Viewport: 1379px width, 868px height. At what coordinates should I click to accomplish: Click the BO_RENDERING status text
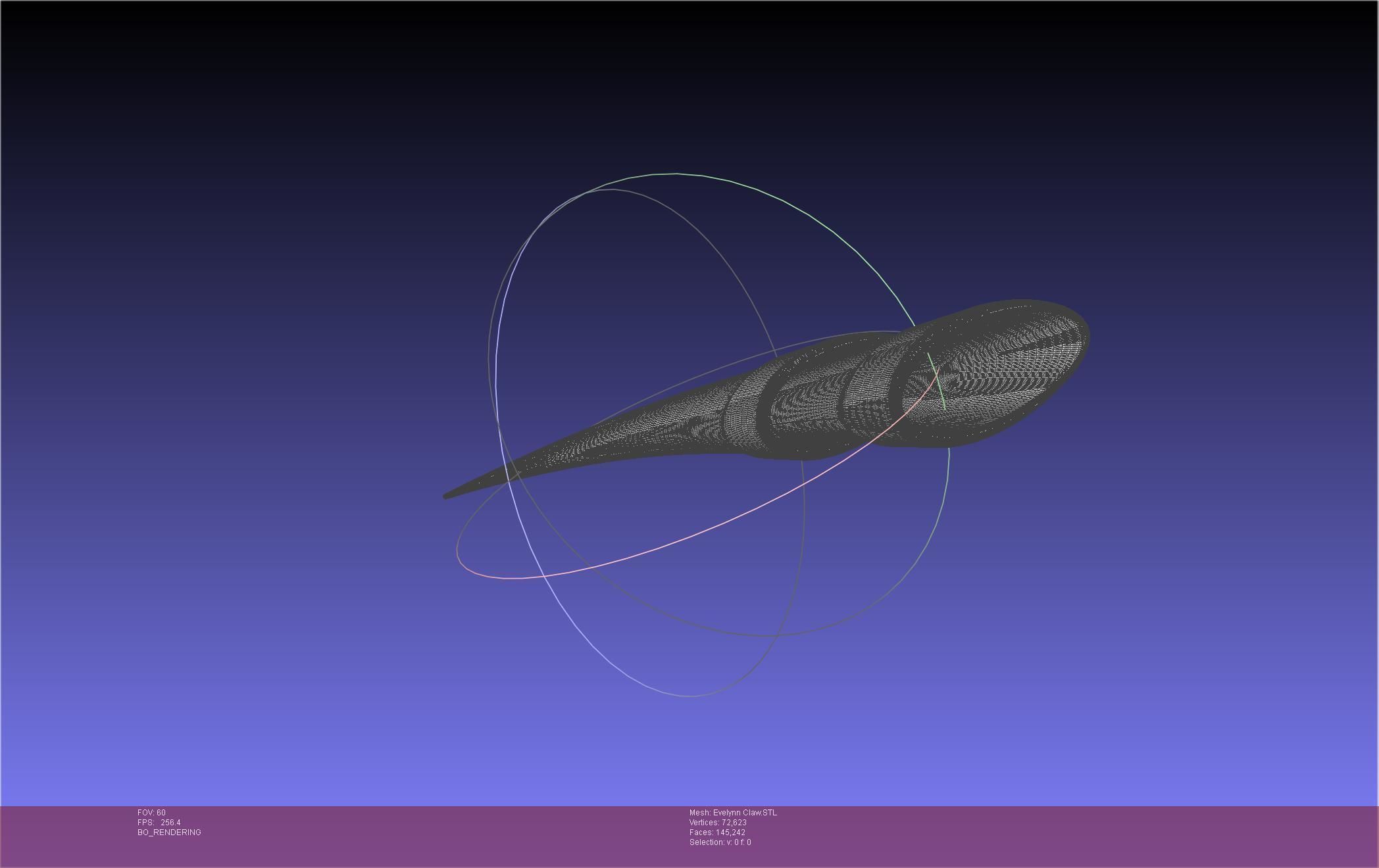coord(169,832)
